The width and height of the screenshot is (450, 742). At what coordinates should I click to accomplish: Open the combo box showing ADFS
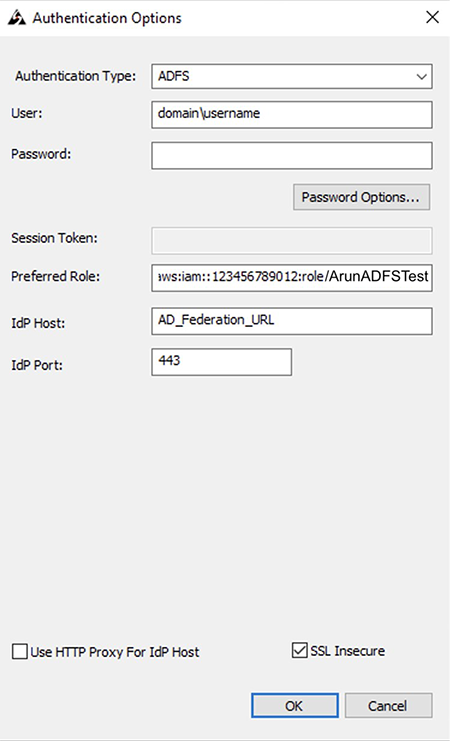(291, 76)
